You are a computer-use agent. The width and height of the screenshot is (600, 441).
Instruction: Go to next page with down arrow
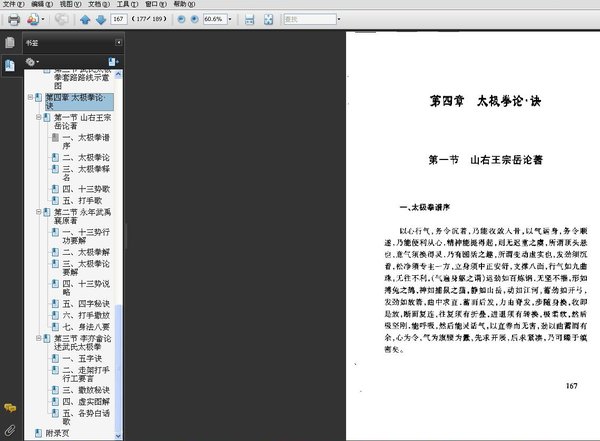101,19
